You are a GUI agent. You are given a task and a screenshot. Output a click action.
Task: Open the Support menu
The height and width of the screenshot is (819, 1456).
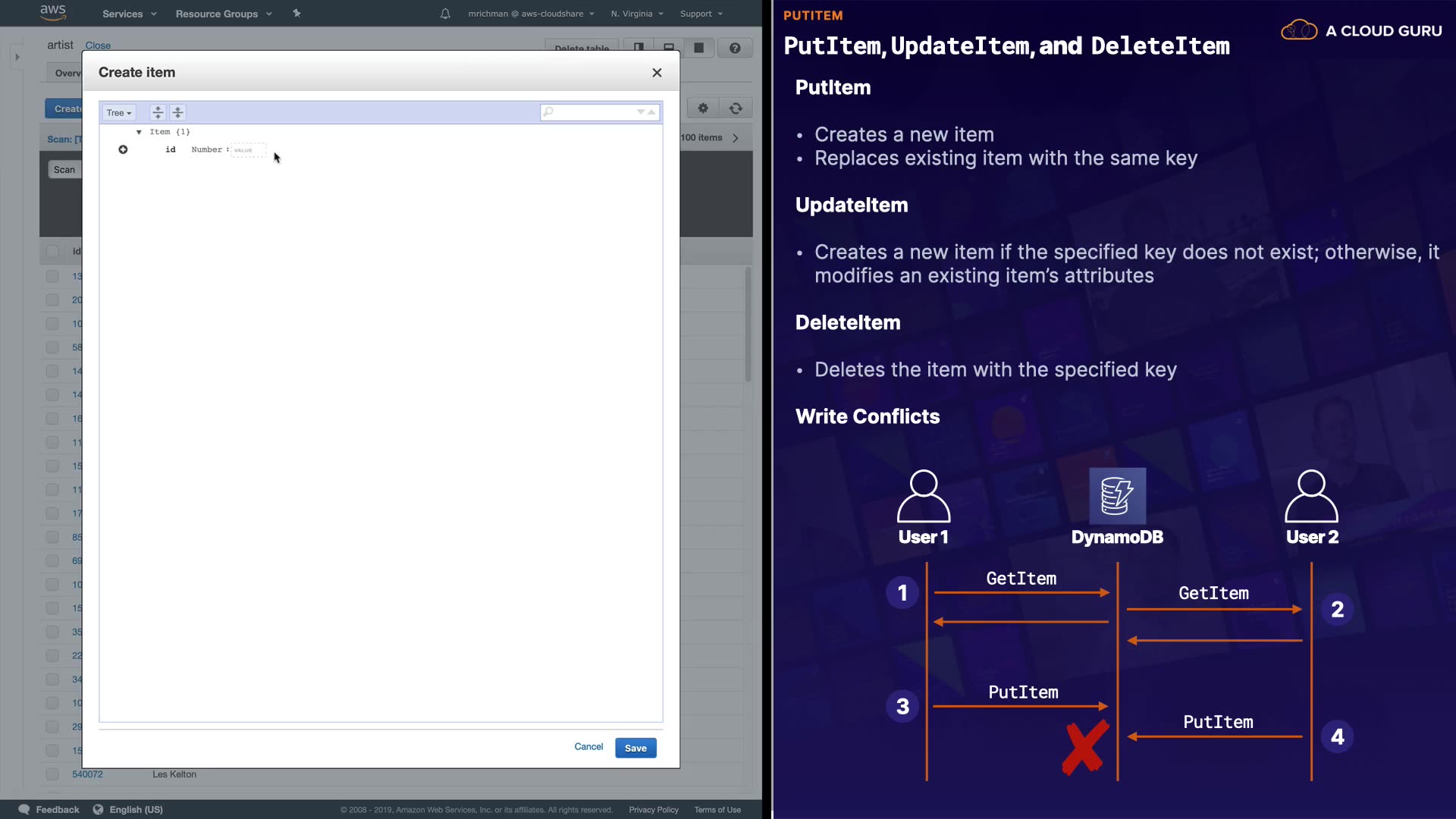click(701, 14)
